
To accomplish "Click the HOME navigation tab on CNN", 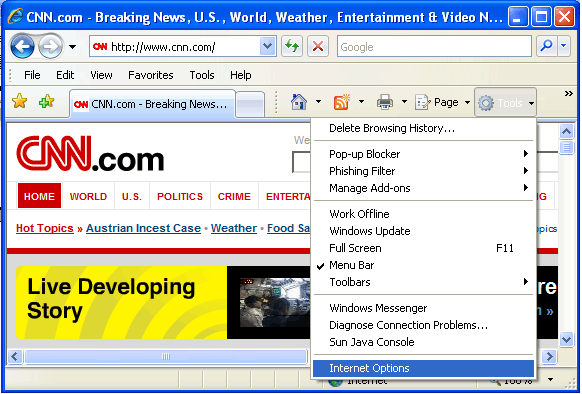I will click(x=39, y=196).
